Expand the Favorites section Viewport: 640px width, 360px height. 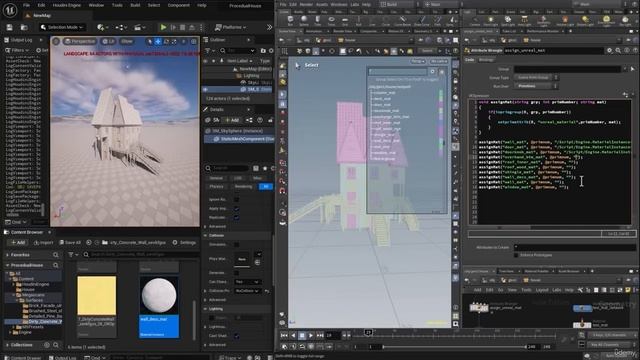pos(7,255)
